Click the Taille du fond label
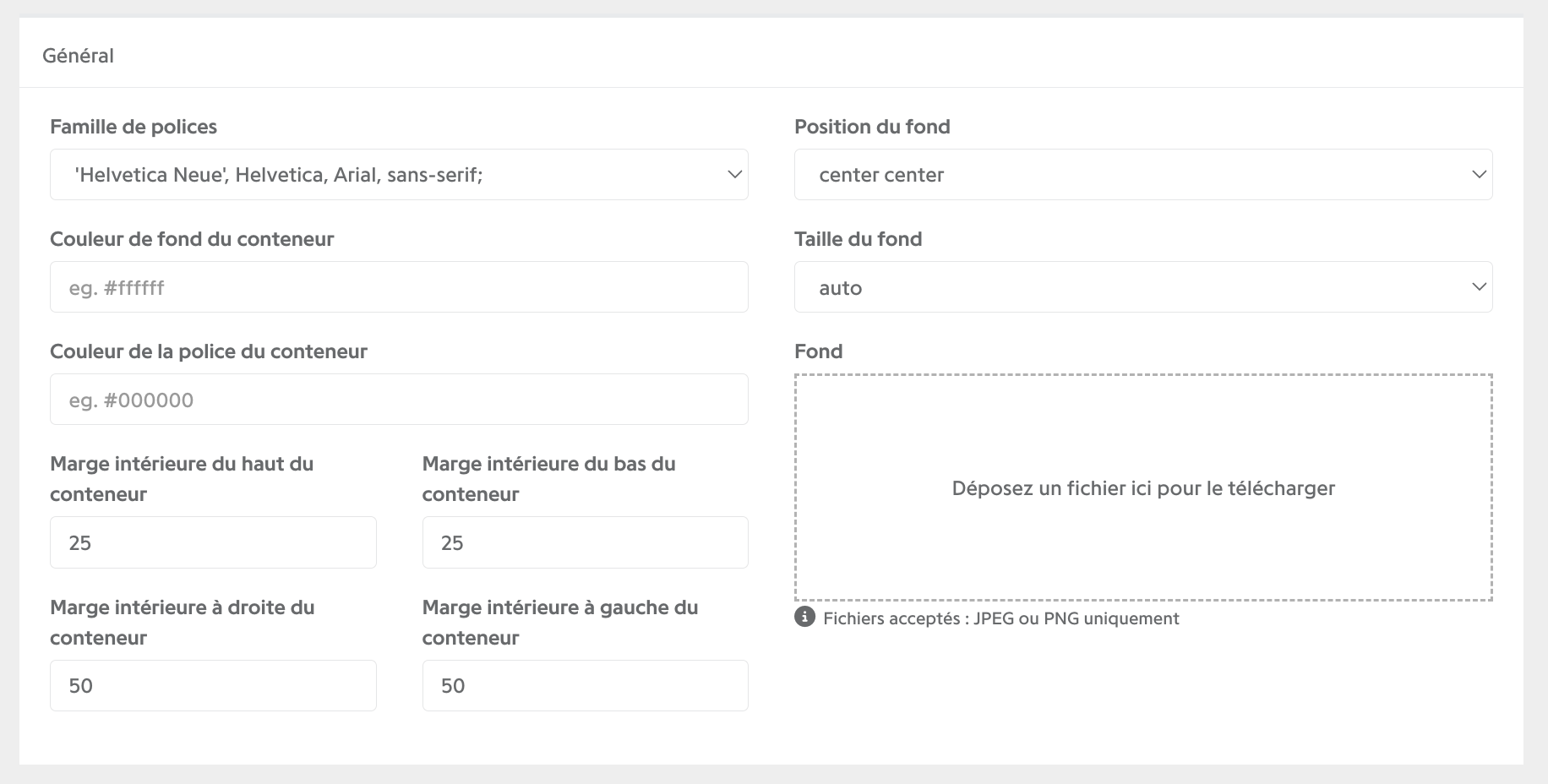 858,239
